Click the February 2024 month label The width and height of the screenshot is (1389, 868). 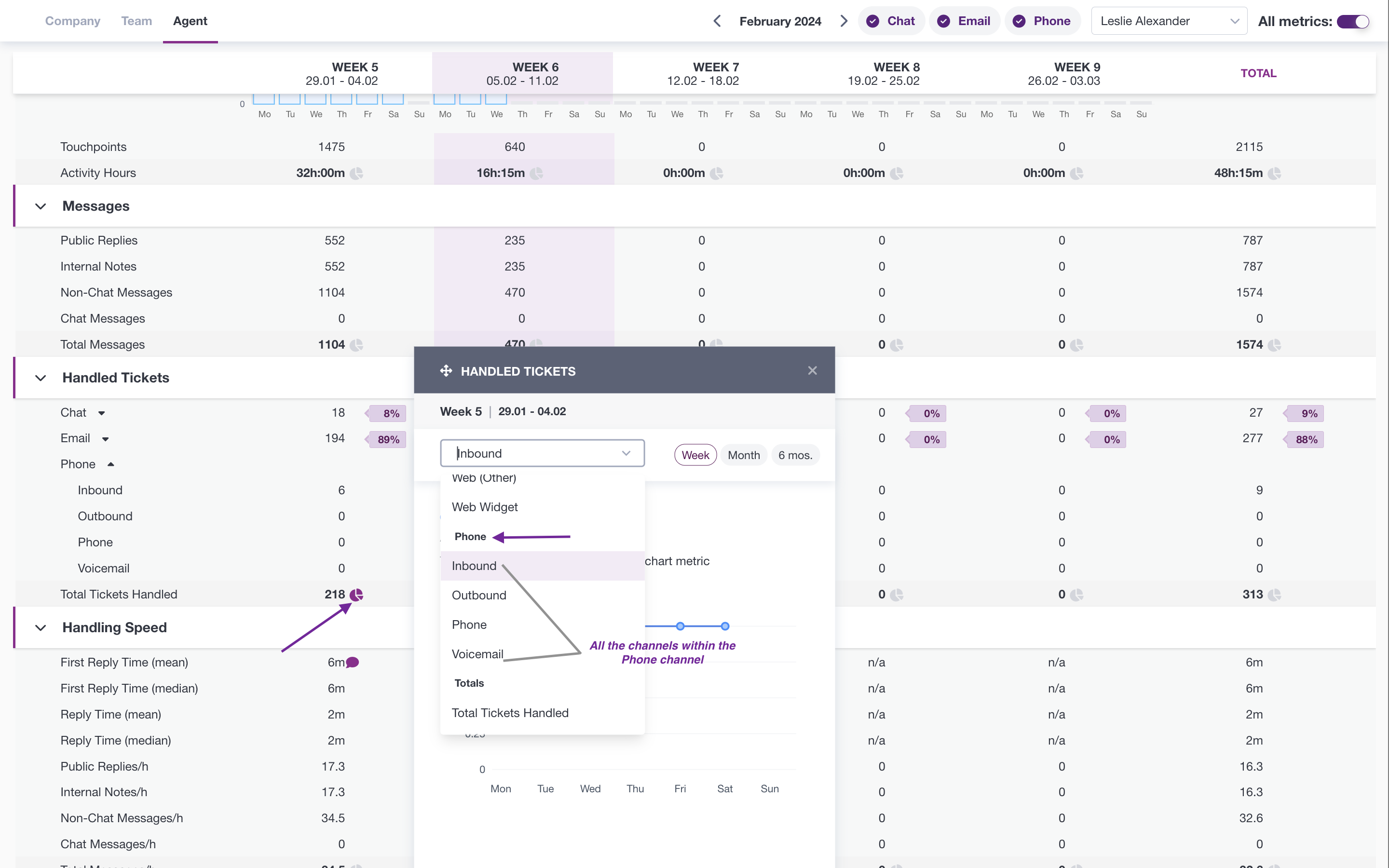(780, 21)
